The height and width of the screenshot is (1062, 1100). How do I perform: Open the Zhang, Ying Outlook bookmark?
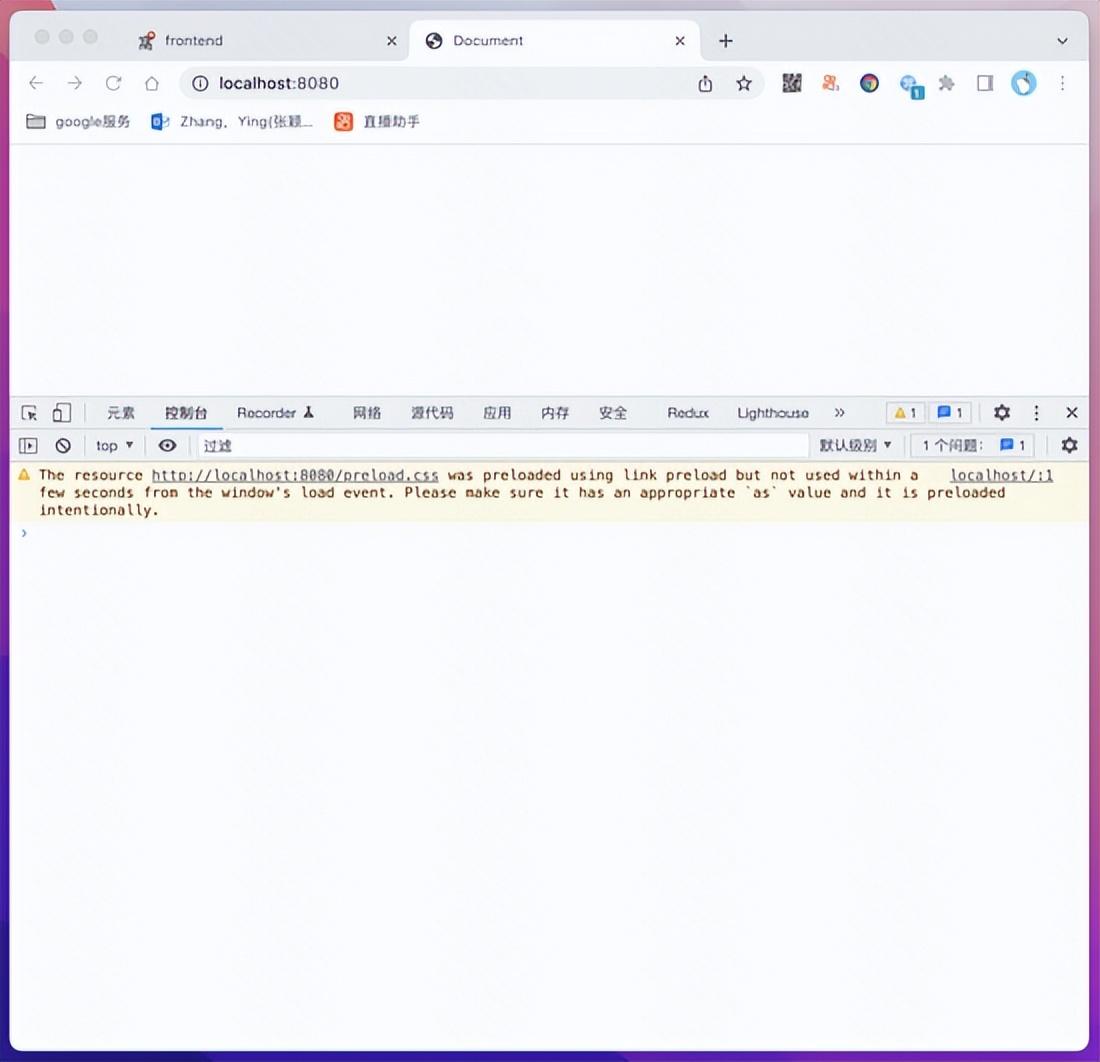pyautogui.click(x=232, y=121)
